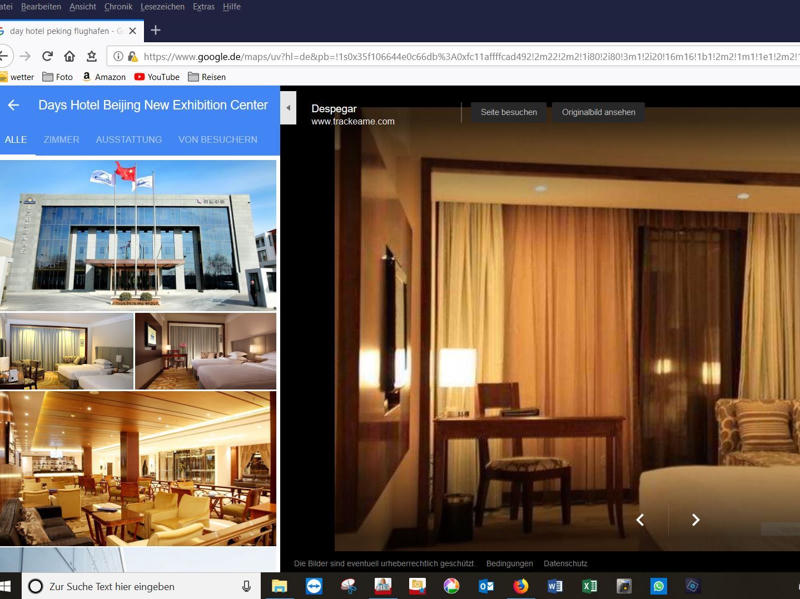Click the taskbar icon left of Picasa
This screenshot has width=800, height=599.
[417, 586]
